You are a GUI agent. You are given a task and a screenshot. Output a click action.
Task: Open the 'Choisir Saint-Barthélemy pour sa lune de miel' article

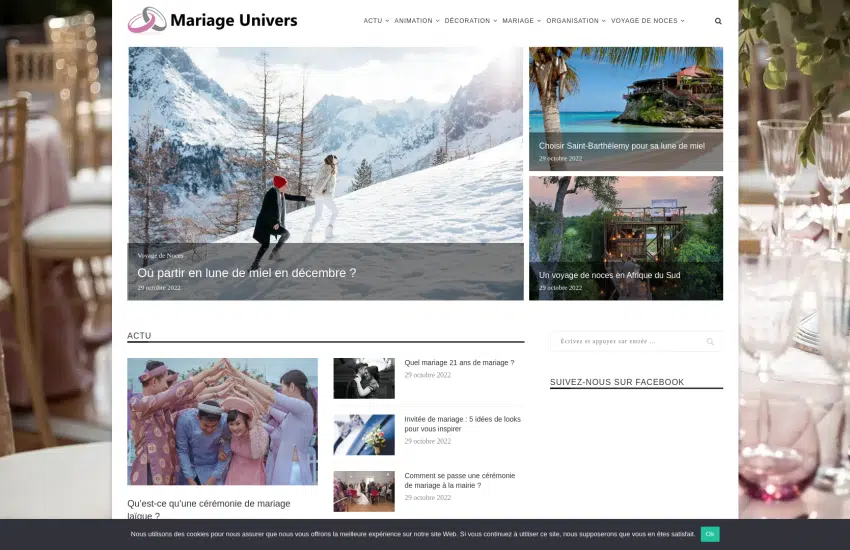621,146
